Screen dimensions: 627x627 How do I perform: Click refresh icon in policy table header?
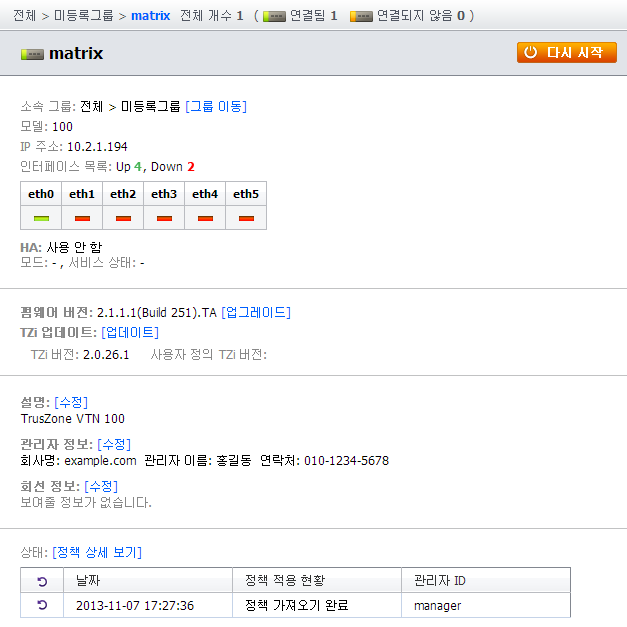(x=41, y=581)
